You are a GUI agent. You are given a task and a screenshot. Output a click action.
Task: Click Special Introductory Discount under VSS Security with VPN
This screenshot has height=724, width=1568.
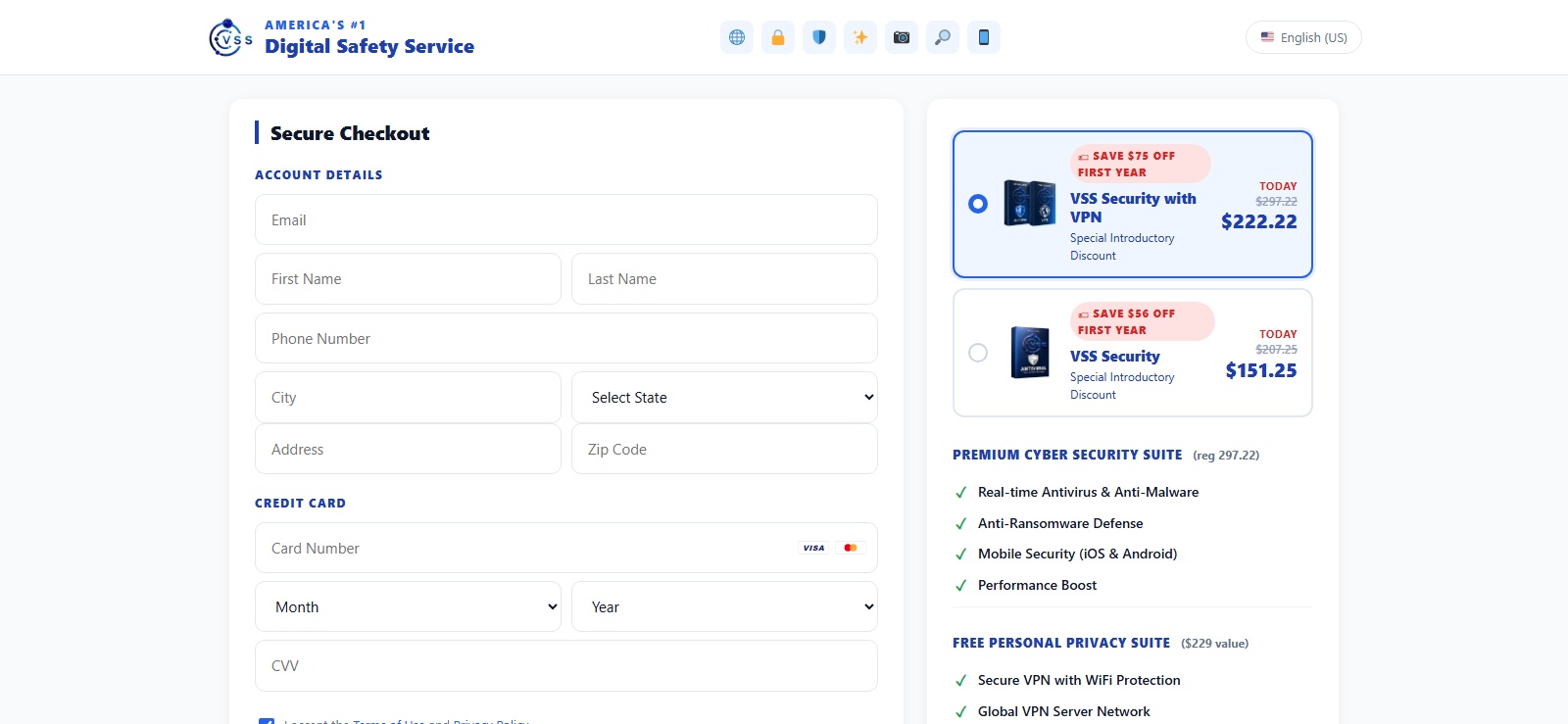(x=1122, y=247)
